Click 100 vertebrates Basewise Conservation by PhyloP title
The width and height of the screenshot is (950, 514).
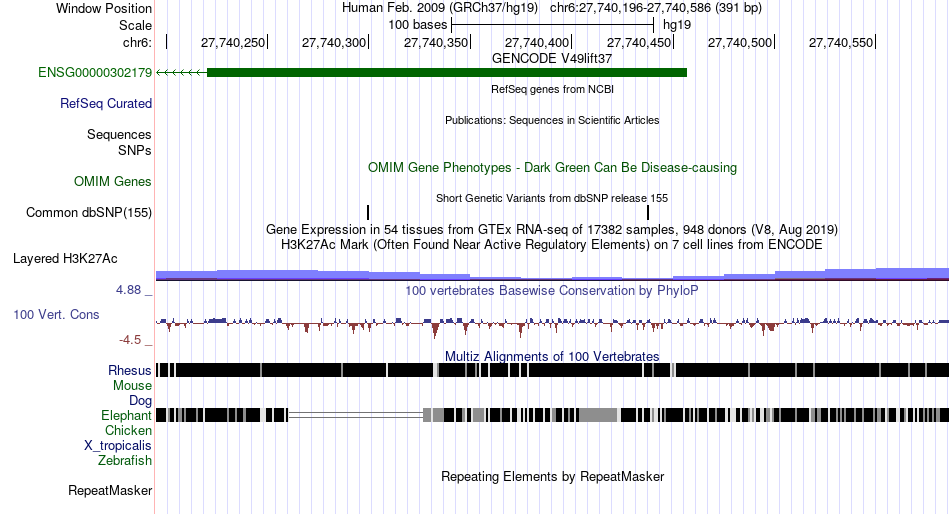[x=552, y=290]
